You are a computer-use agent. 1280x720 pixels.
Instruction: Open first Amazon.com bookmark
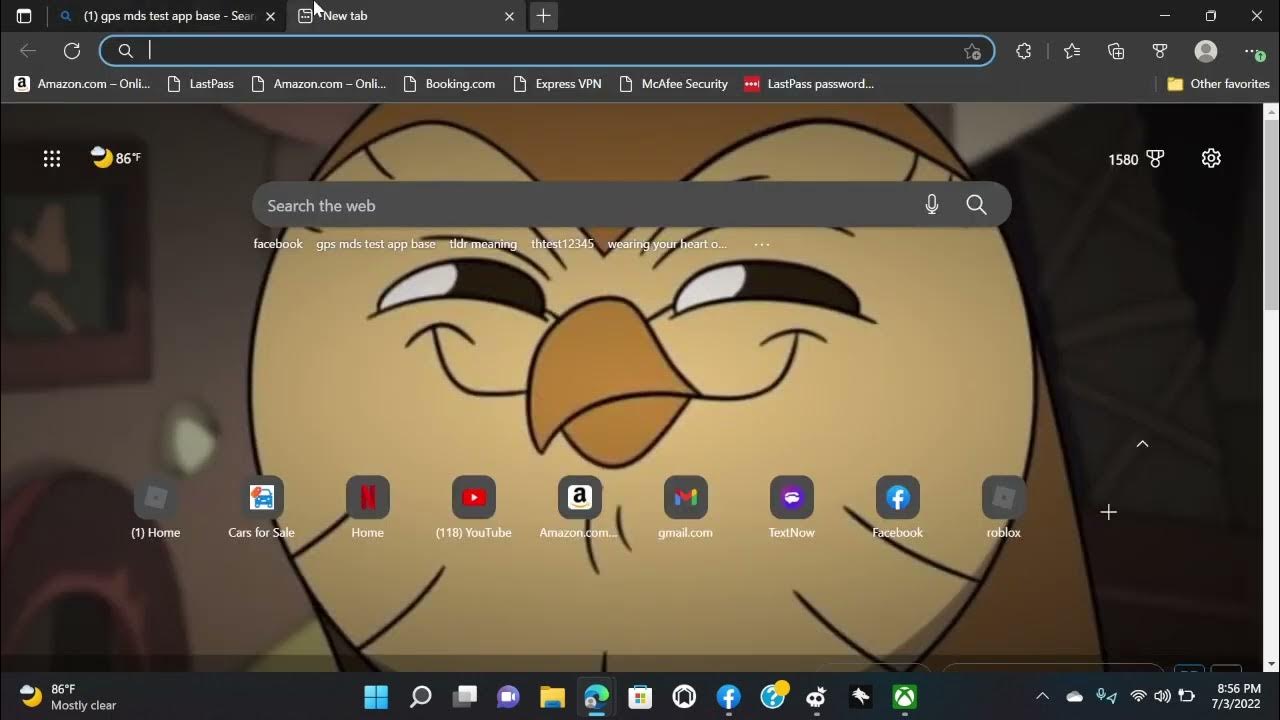[x=82, y=84]
